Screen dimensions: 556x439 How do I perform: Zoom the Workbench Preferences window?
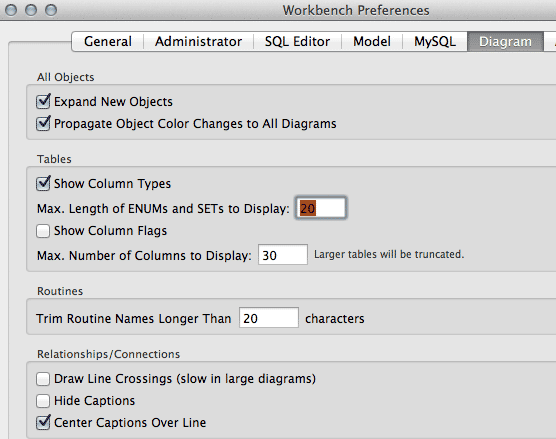pyautogui.click(x=51, y=10)
